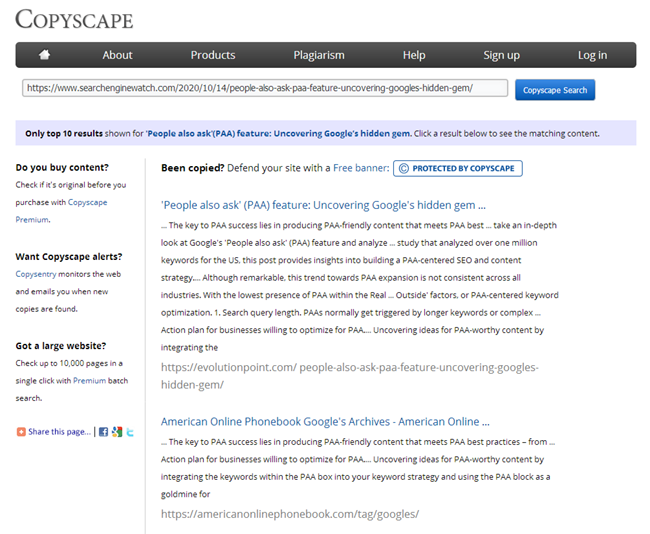This screenshot has width=650, height=534.
Task: Open the About menu item
Action: (117, 55)
